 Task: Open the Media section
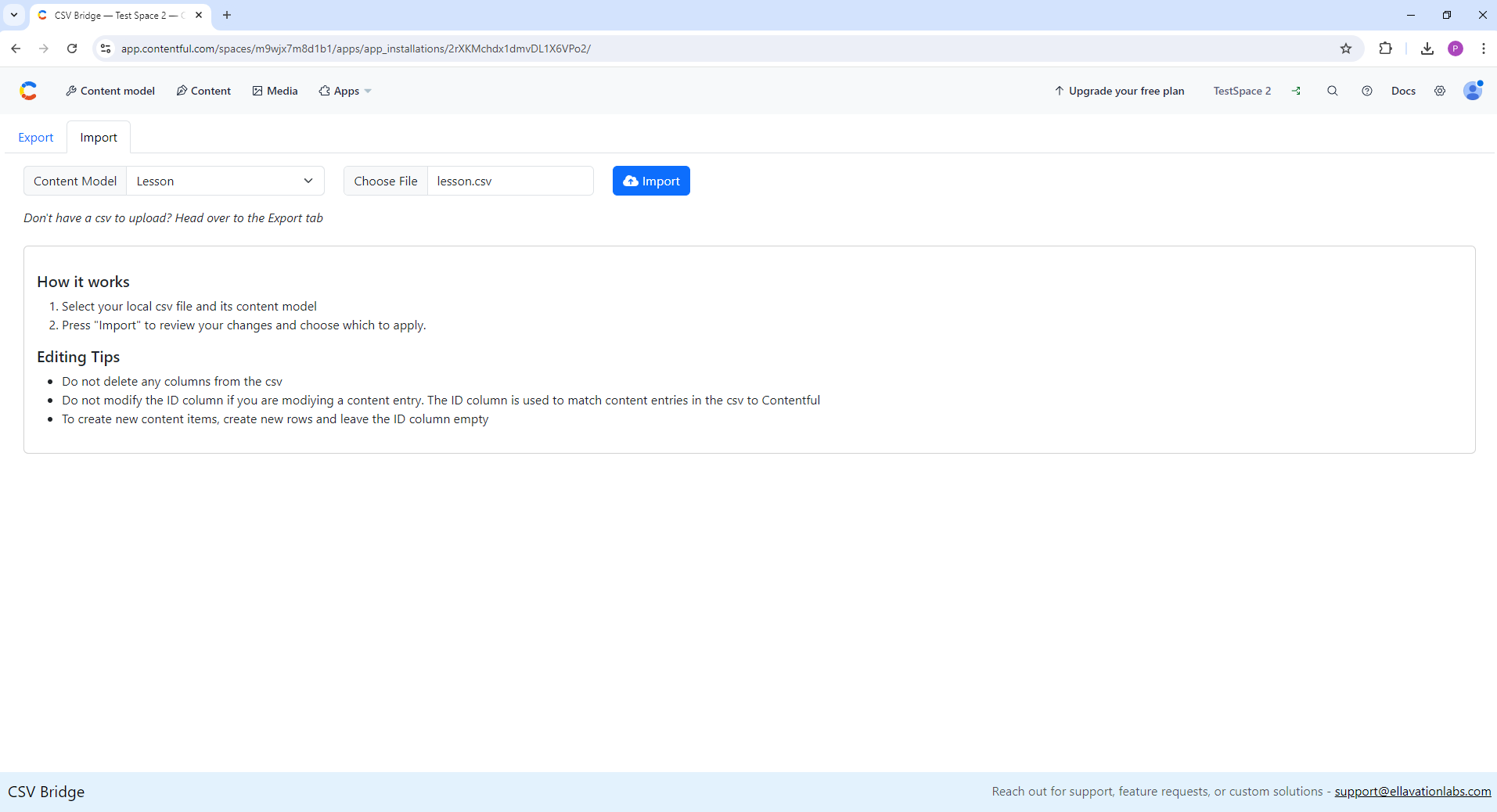[275, 91]
